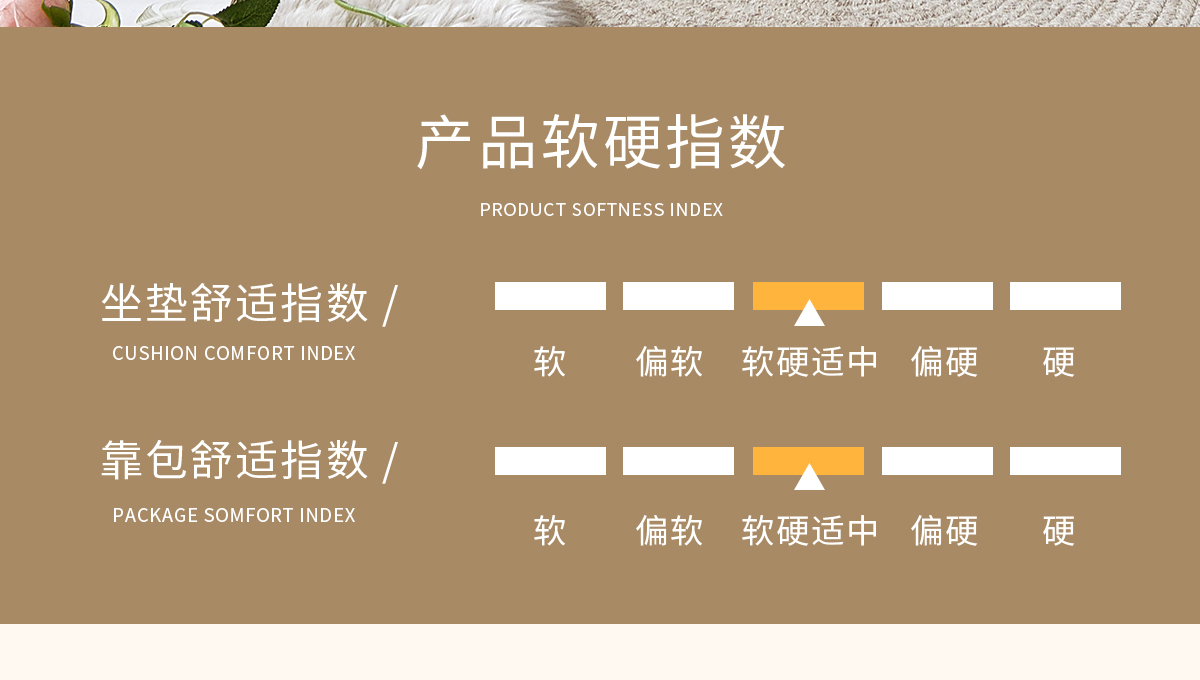This screenshot has width=1200, height=680.
Task: Click the white triangle marker under package index
Action: (x=809, y=477)
